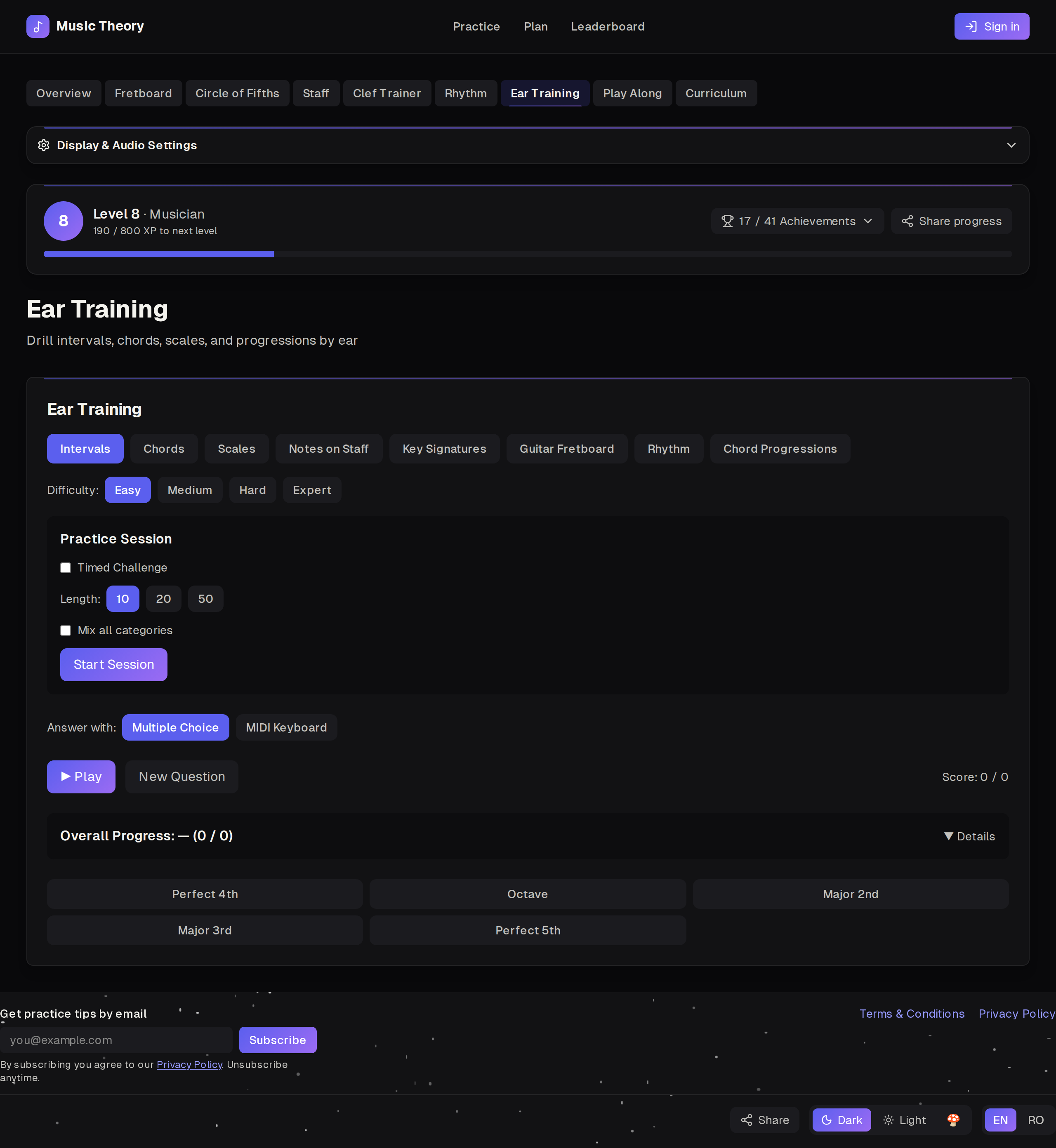Expand Overall Progress Details
Screen dimensions: 1056x1148
click(969, 836)
